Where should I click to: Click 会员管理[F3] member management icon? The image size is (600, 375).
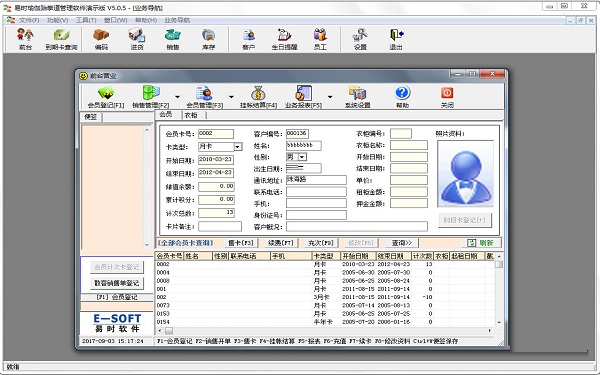(205, 97)
